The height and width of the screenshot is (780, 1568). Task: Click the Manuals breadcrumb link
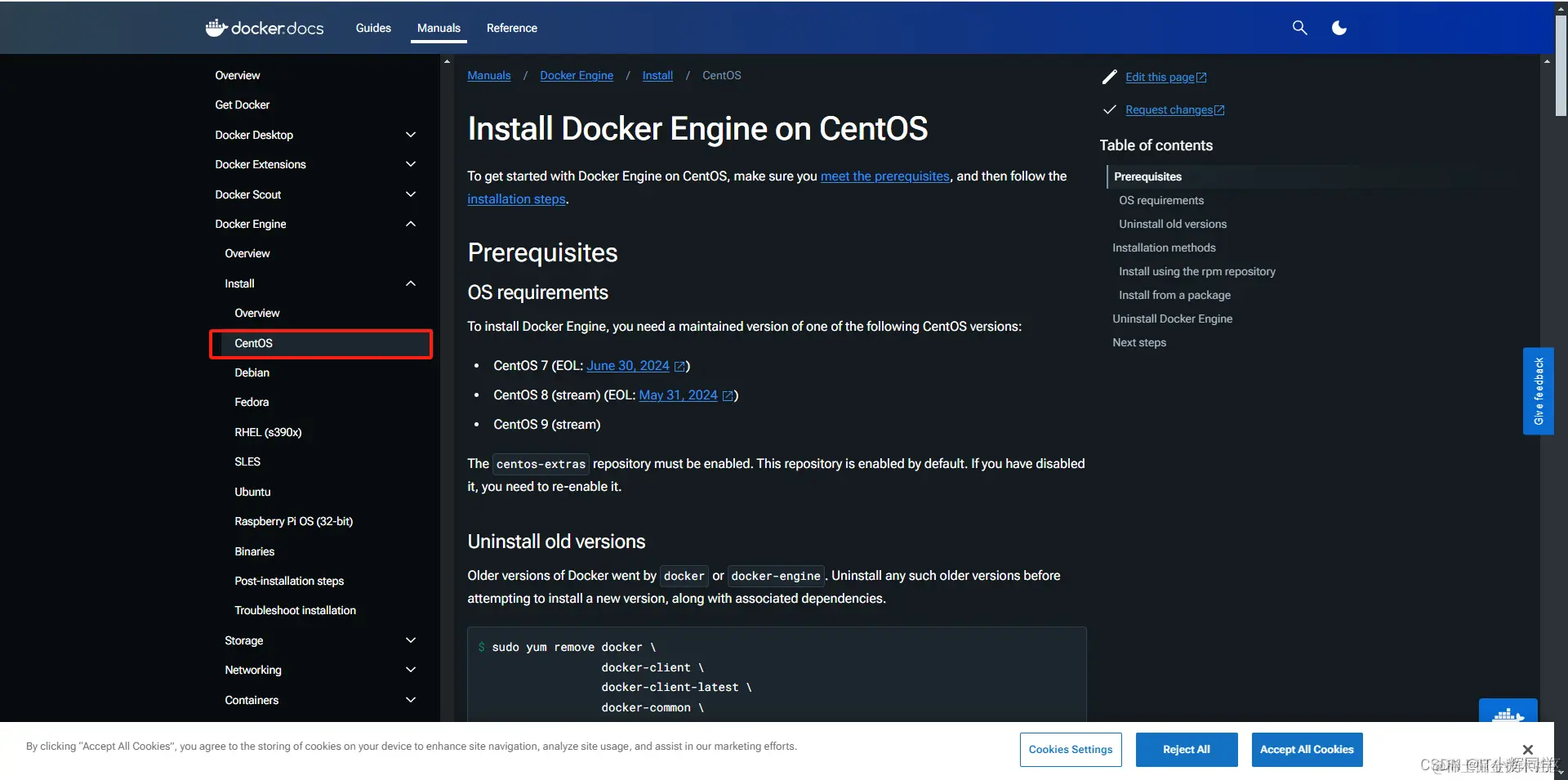(489, 75)
